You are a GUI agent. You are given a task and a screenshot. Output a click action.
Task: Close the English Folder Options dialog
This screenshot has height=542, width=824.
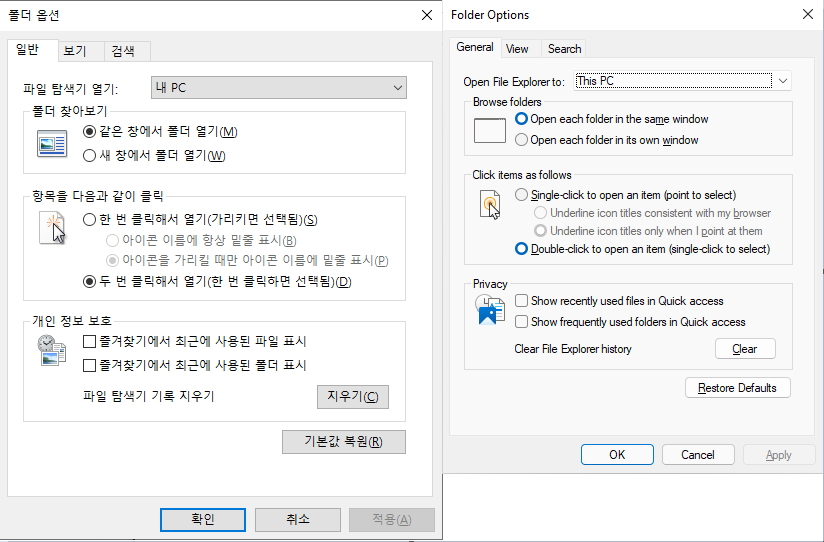808,14
